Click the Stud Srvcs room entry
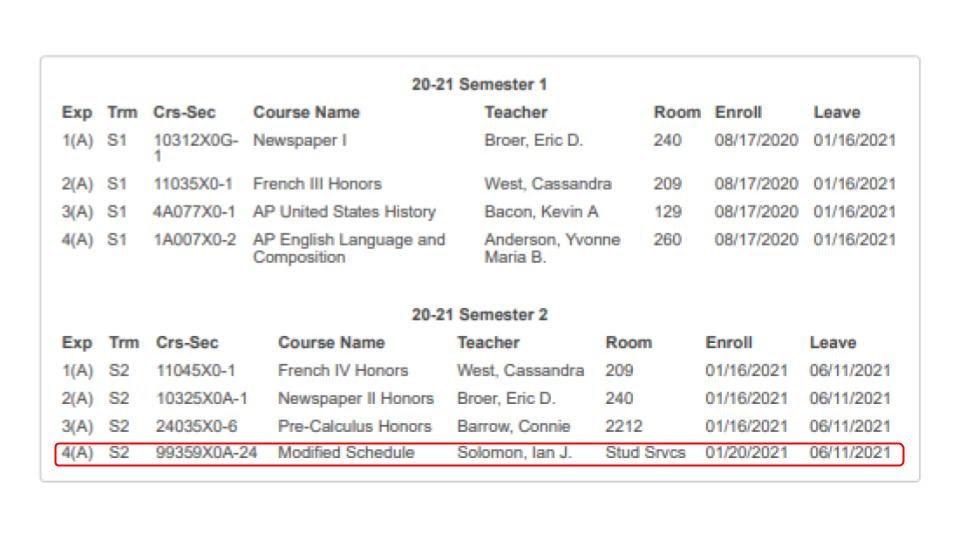960x540 pixels. [645, 452]
